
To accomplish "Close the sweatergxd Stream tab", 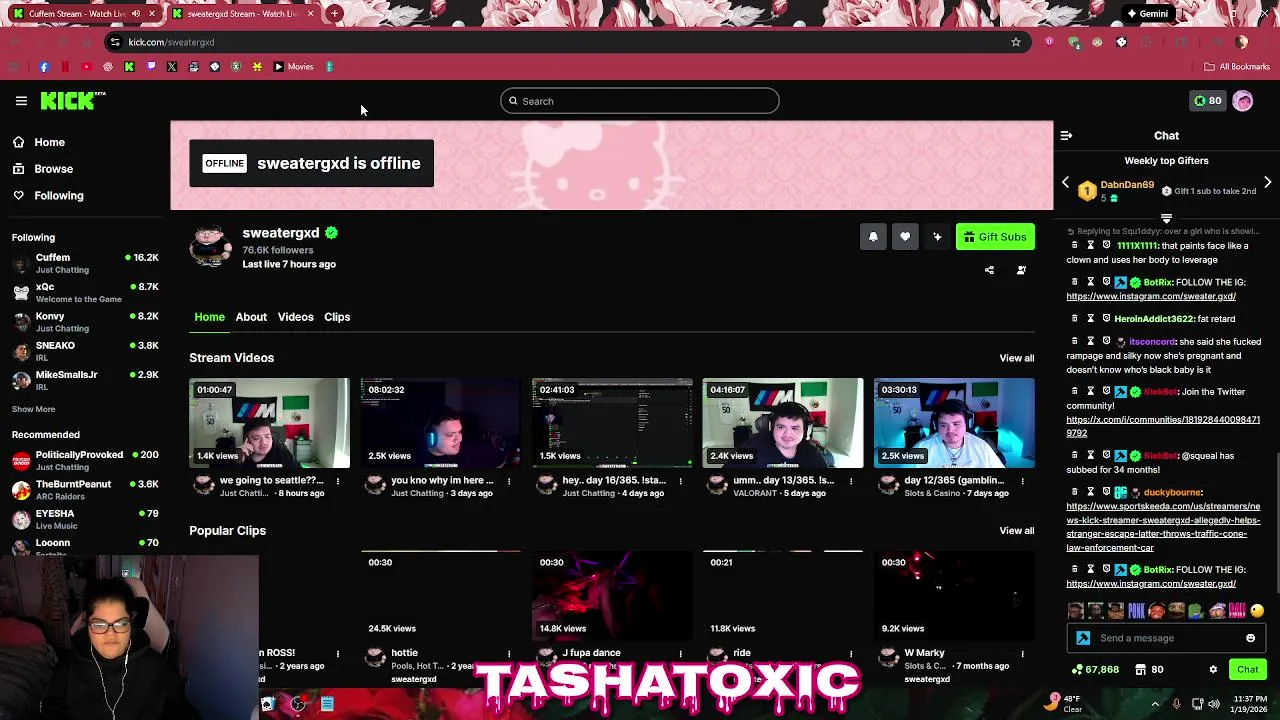I will (310, 14).
